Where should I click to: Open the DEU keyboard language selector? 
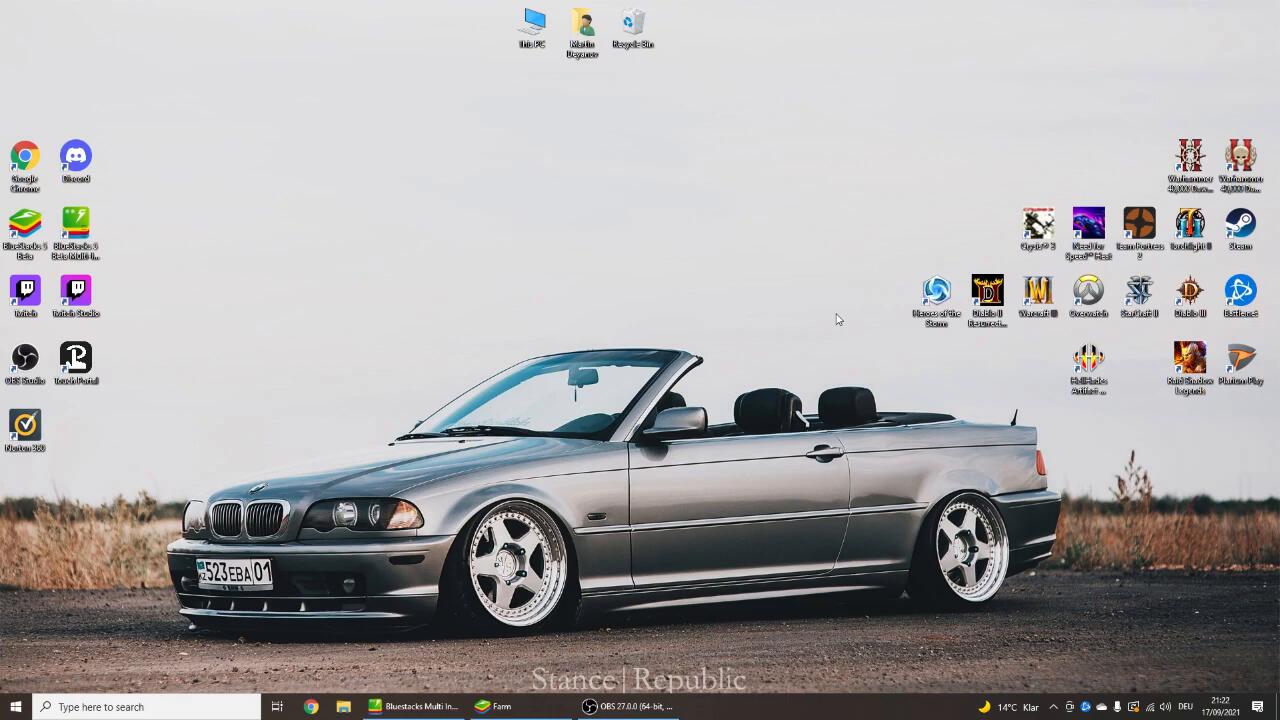(x=1186, y=707)
